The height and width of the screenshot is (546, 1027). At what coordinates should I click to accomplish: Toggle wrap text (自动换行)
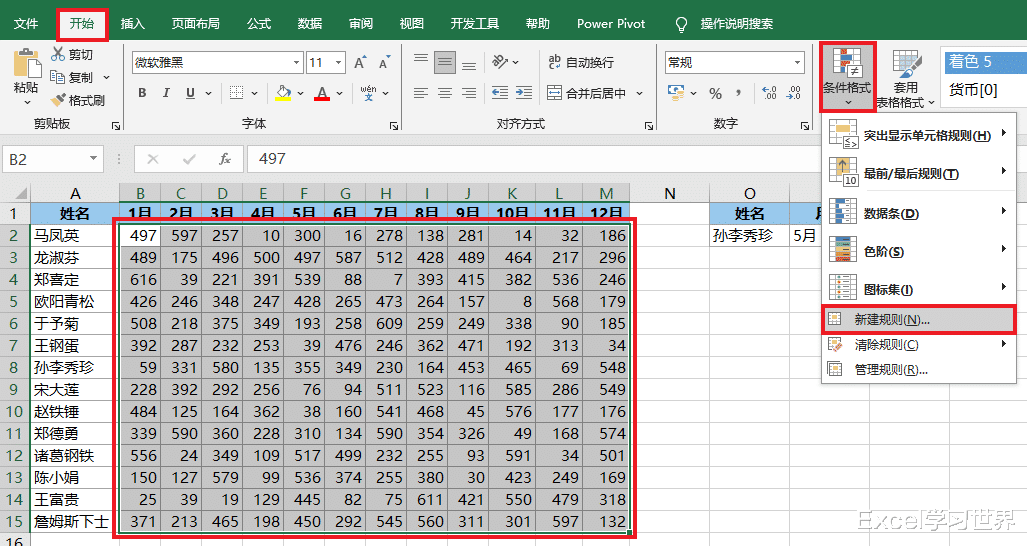[x=580, y=62]
